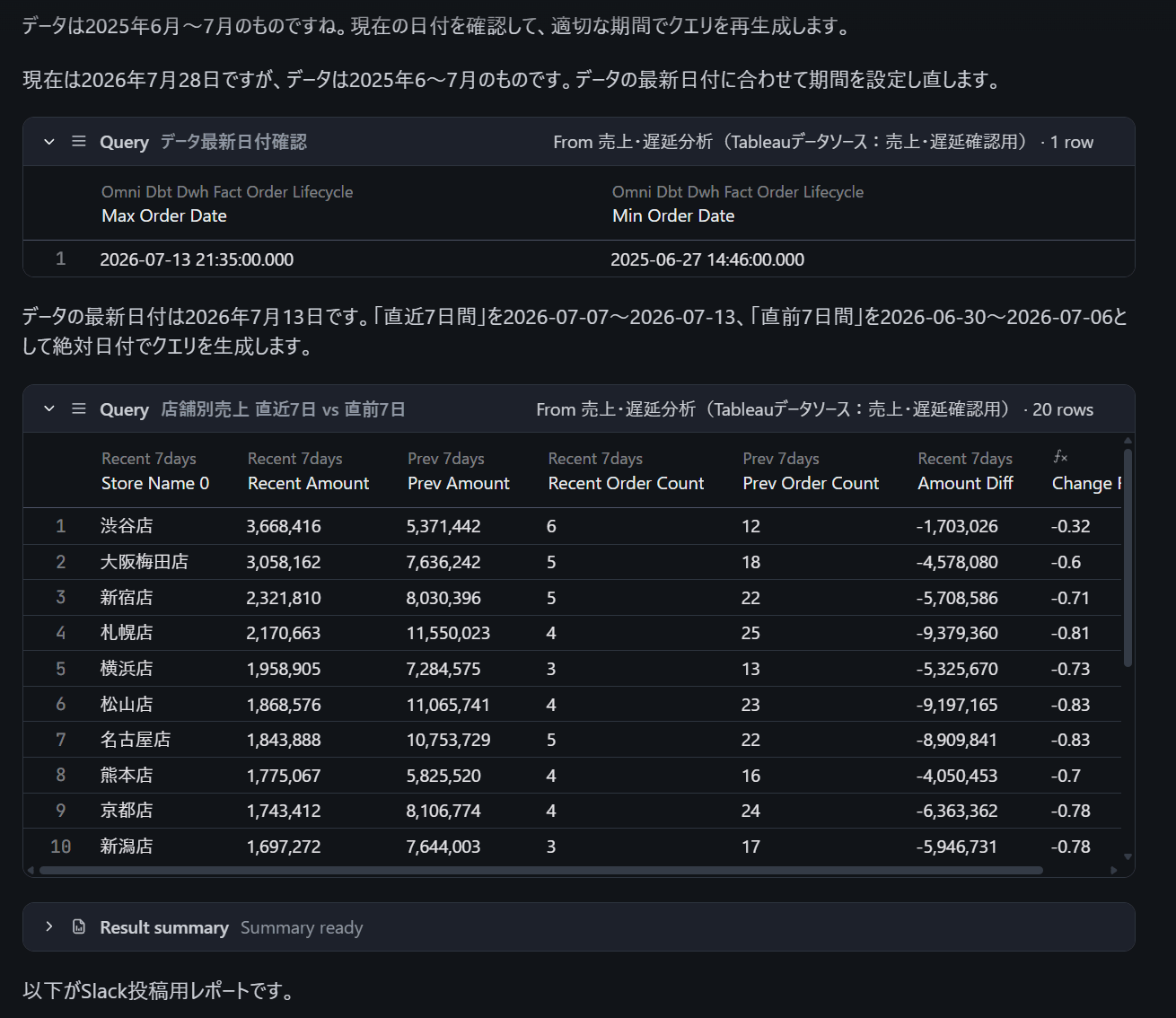Open the list icon beside 店舗別売上 Query
The width and height of the screenshot is (1176, 1018).
pos(79,409)
